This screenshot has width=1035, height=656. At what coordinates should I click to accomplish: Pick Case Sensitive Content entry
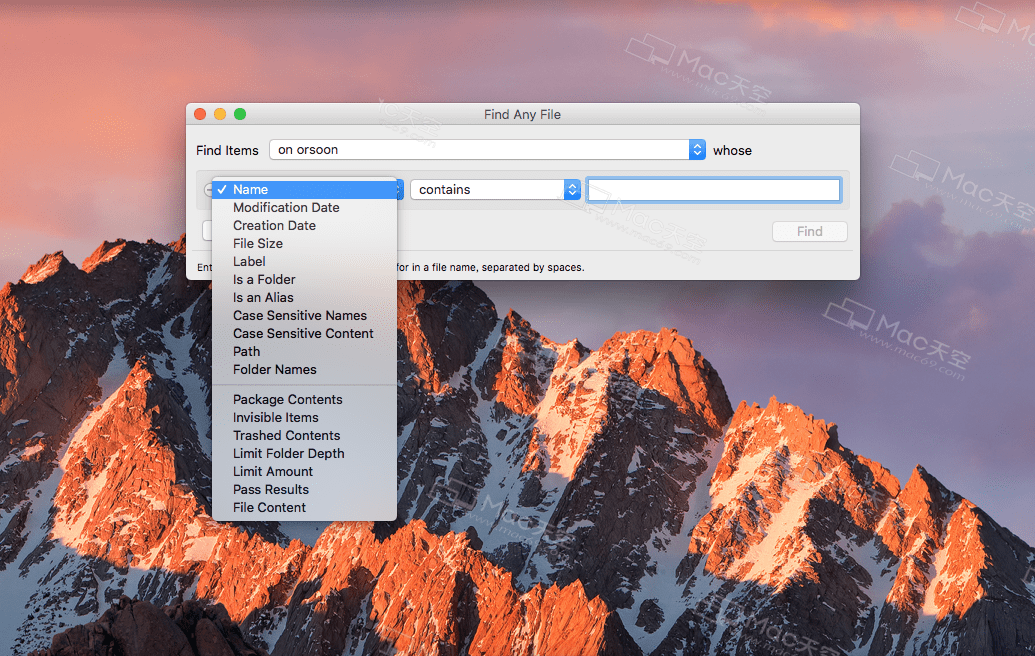point(304,334)
